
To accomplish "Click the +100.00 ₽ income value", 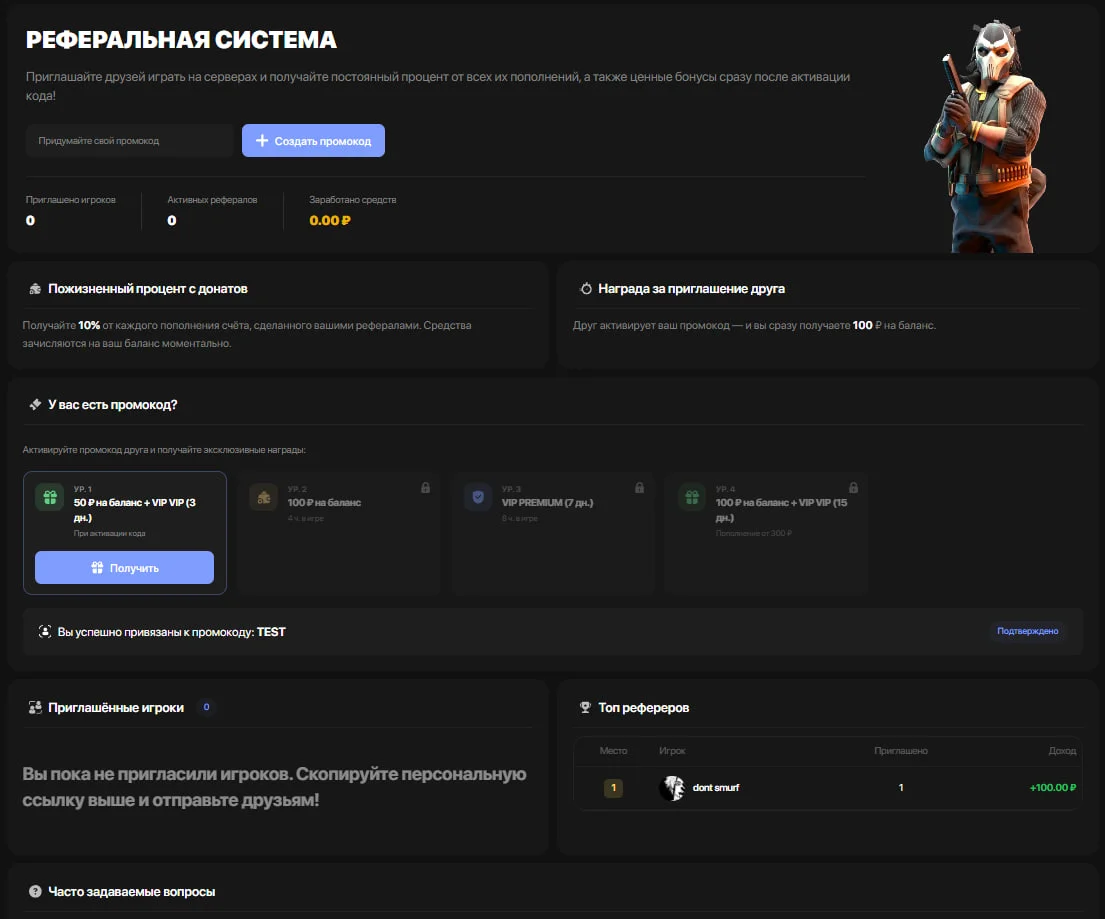I will [x=1053, y=788].
